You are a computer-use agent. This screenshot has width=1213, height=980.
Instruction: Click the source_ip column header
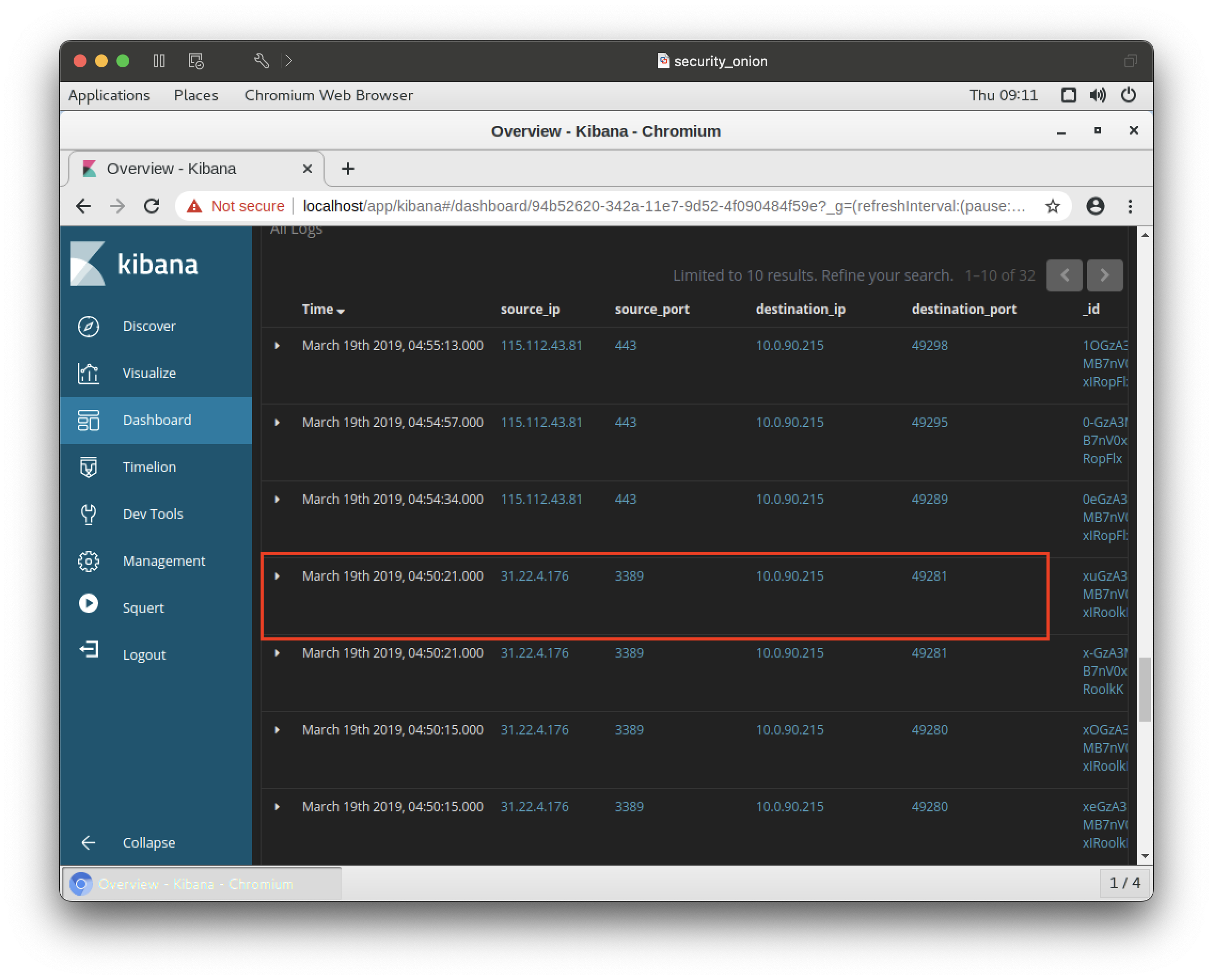[530, 310]
